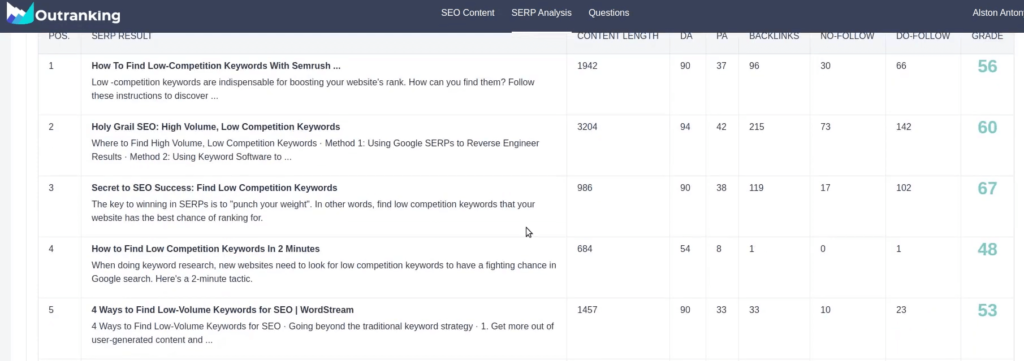1024x361 pixels.
Task: Select content length value 684
Action: [584, 249]
